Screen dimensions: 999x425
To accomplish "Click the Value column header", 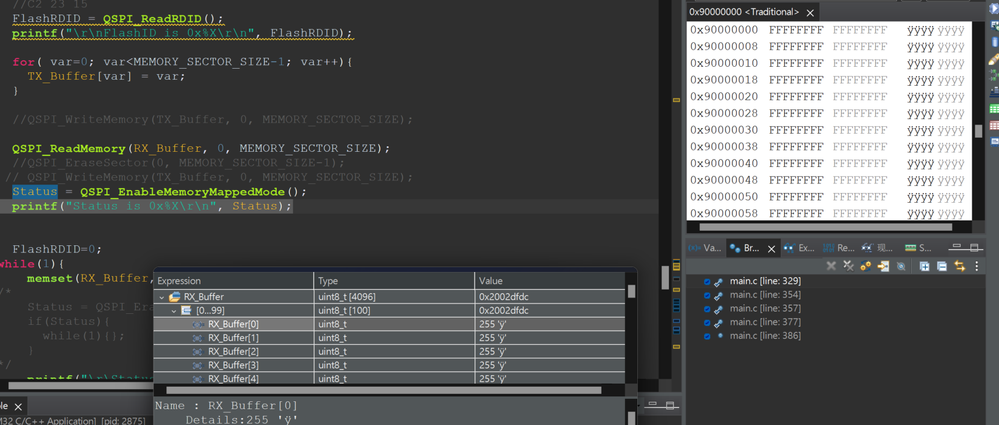I will click(x=550, y=281).
